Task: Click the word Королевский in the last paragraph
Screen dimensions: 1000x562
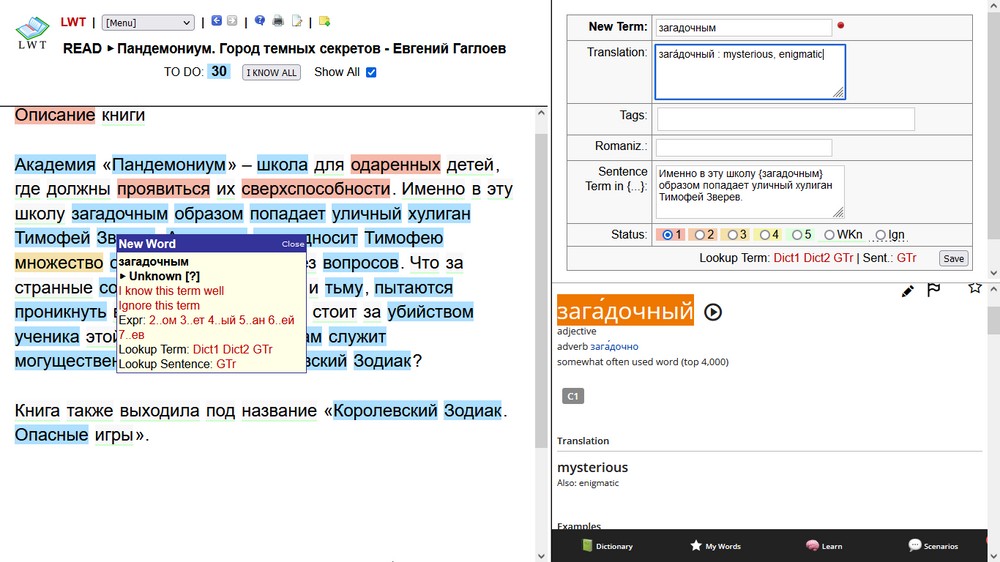Action: click(385, 410)
